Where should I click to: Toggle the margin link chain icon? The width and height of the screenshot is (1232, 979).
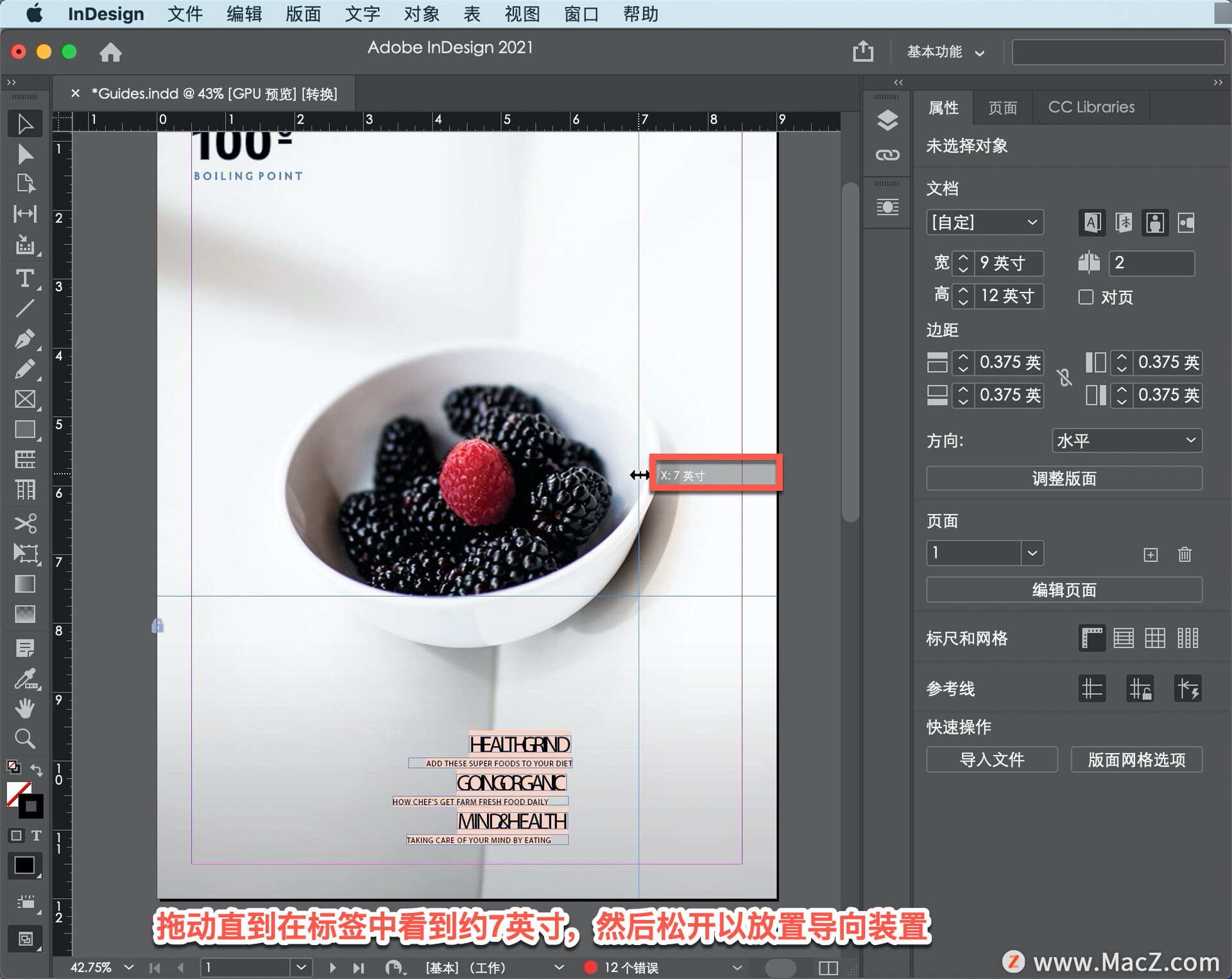tap(1065, 378)
